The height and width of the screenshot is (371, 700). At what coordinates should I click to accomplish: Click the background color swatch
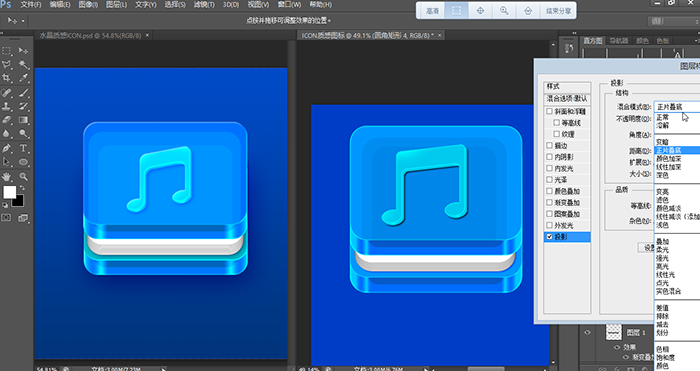click(x=19, y=202)
